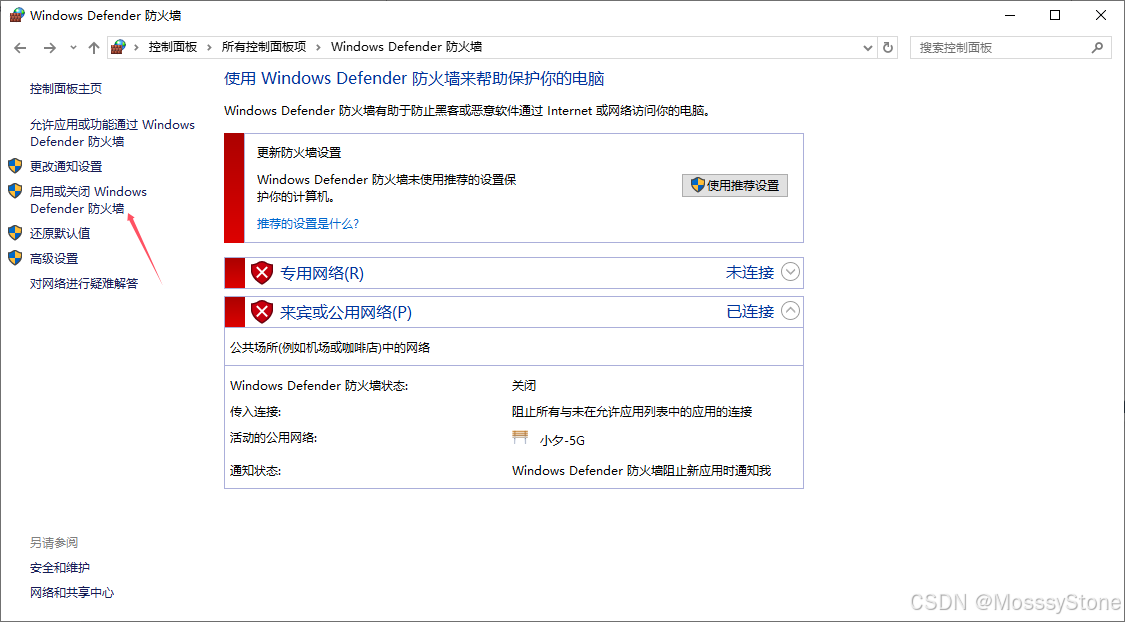Click shield icon beside 还原默认值
This screenshot has height=622, width=1125.
tap(15, 232)
